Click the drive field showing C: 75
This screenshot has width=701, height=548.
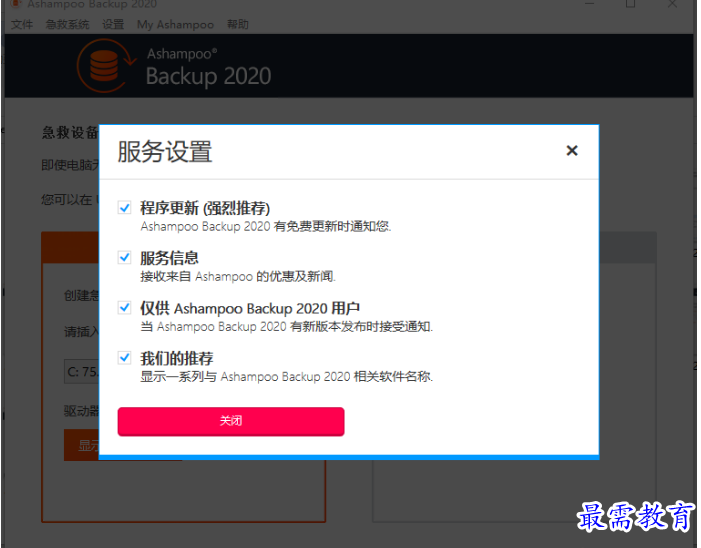pos(82,371)
